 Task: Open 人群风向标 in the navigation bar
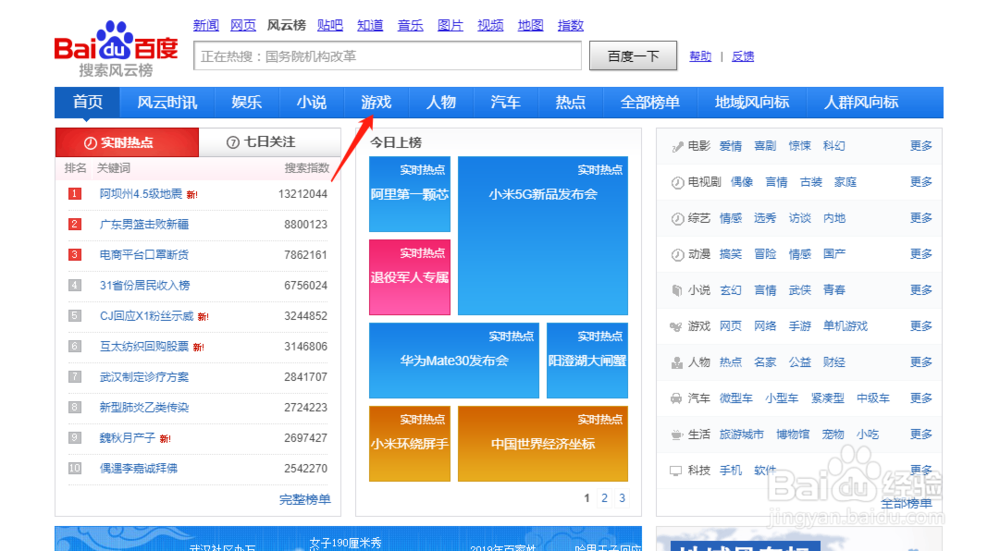[861, 102]
